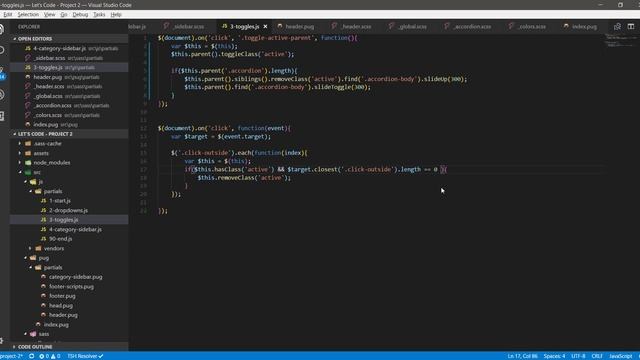The image size is (640, 360).
Task: Open the Tasks menu
Action: pyautogui.click(x=99, y=14)
